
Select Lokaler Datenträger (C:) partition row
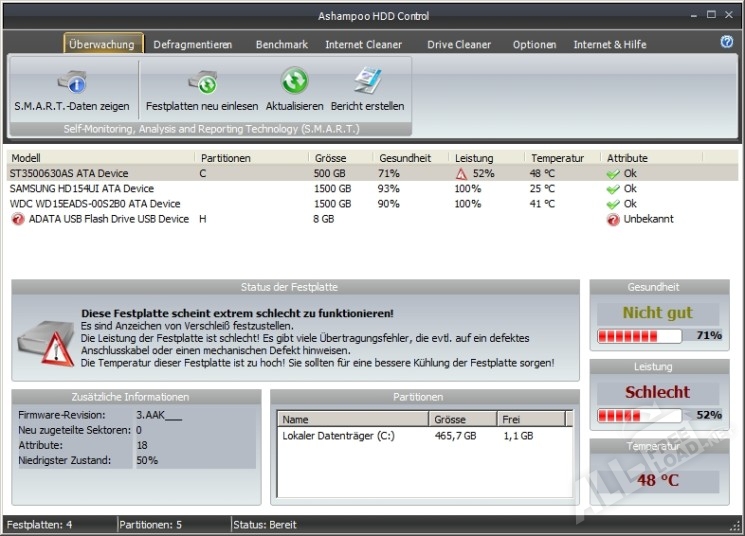click(340, 436)
